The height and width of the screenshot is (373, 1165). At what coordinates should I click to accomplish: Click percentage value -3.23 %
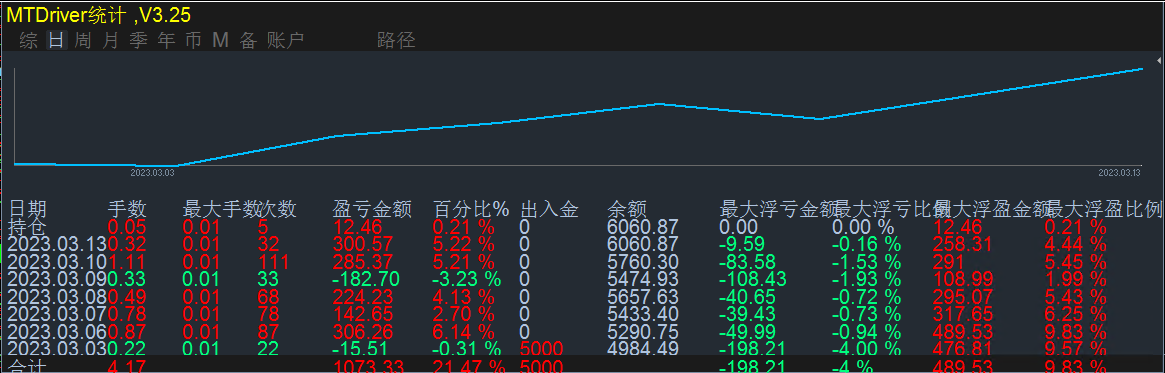(x=466, y=279)
